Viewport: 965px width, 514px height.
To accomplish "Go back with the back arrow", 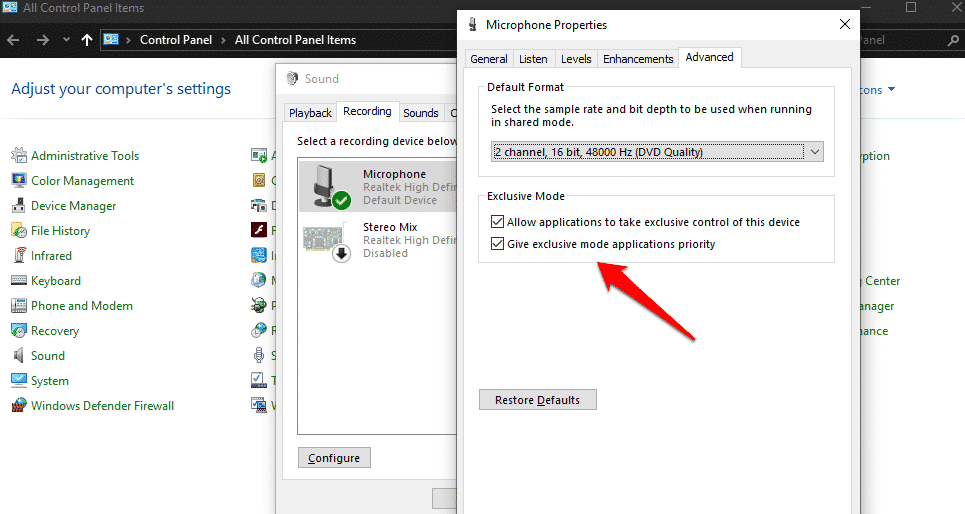I will pos(14,40).
